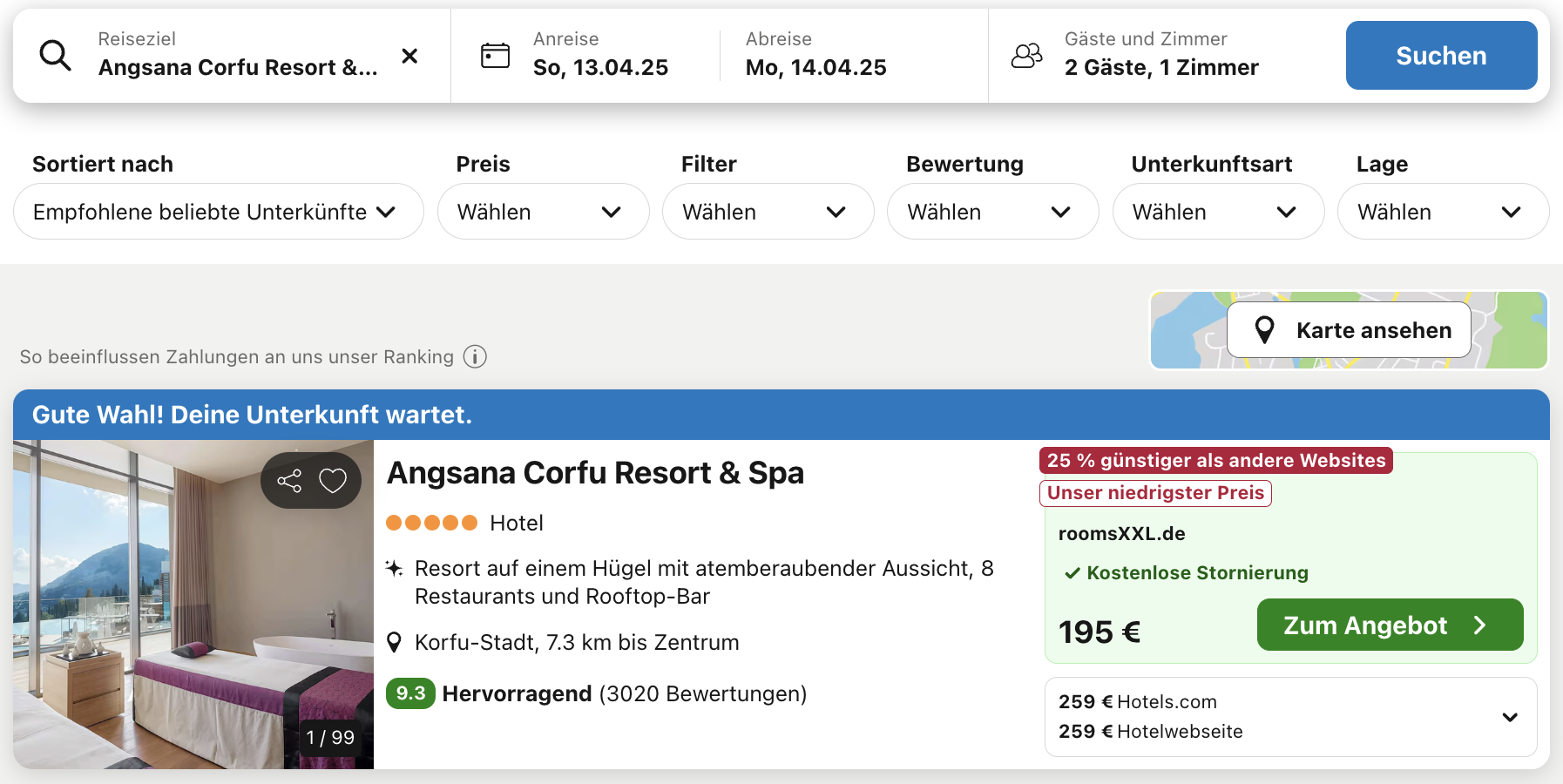Open ranking payment info icon

click(475, 356)
